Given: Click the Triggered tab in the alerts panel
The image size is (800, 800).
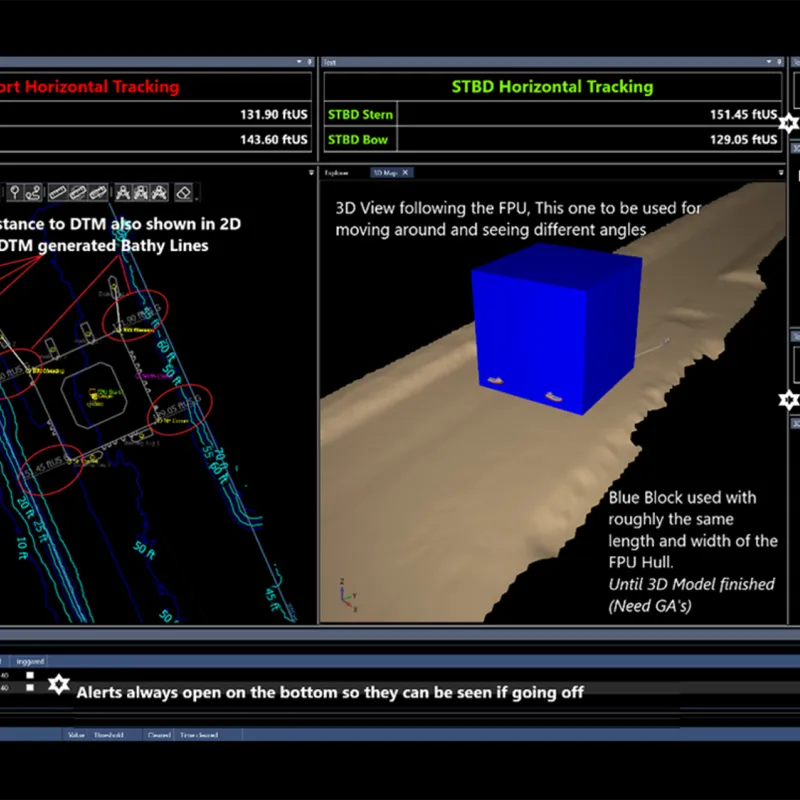Looking at the screenshot, I should coord(30,661).
